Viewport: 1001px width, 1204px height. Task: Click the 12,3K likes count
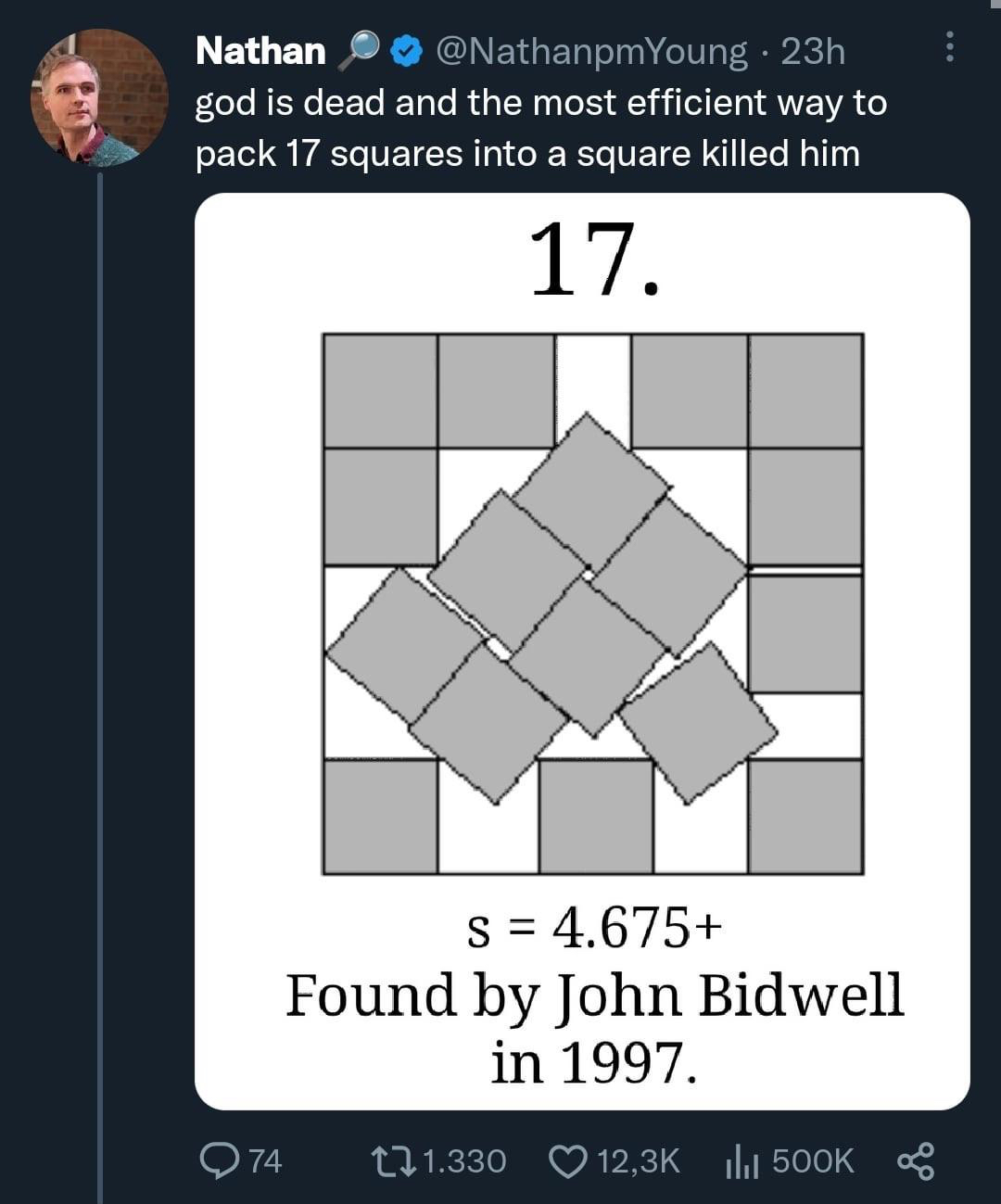639,1160
